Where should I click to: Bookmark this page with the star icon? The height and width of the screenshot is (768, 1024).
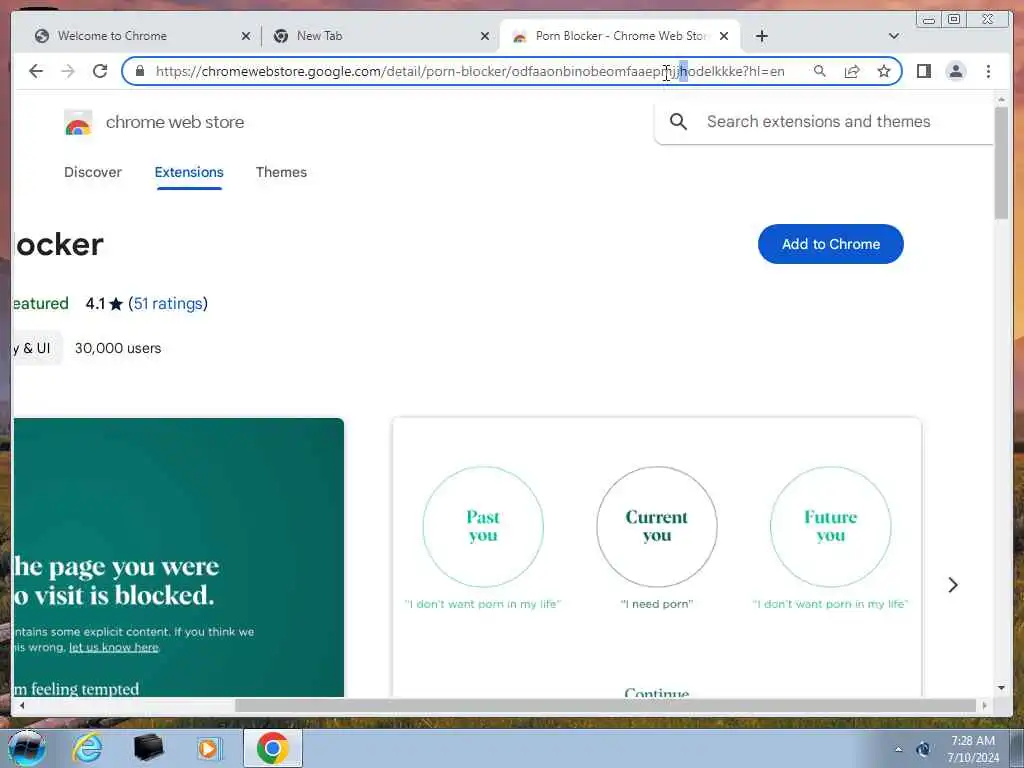[884, 71]
